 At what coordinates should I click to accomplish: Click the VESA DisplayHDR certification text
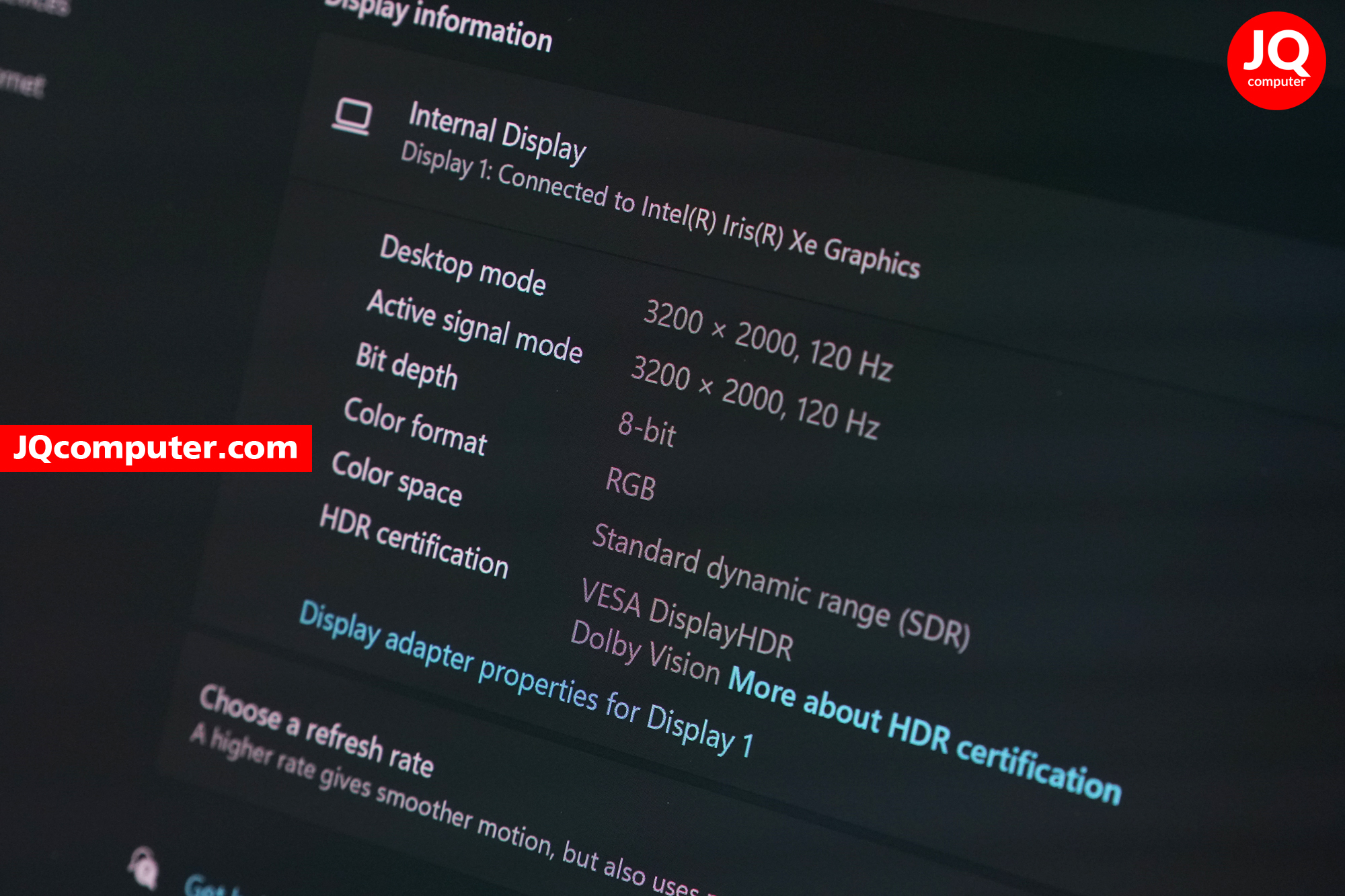click(687, 619)
